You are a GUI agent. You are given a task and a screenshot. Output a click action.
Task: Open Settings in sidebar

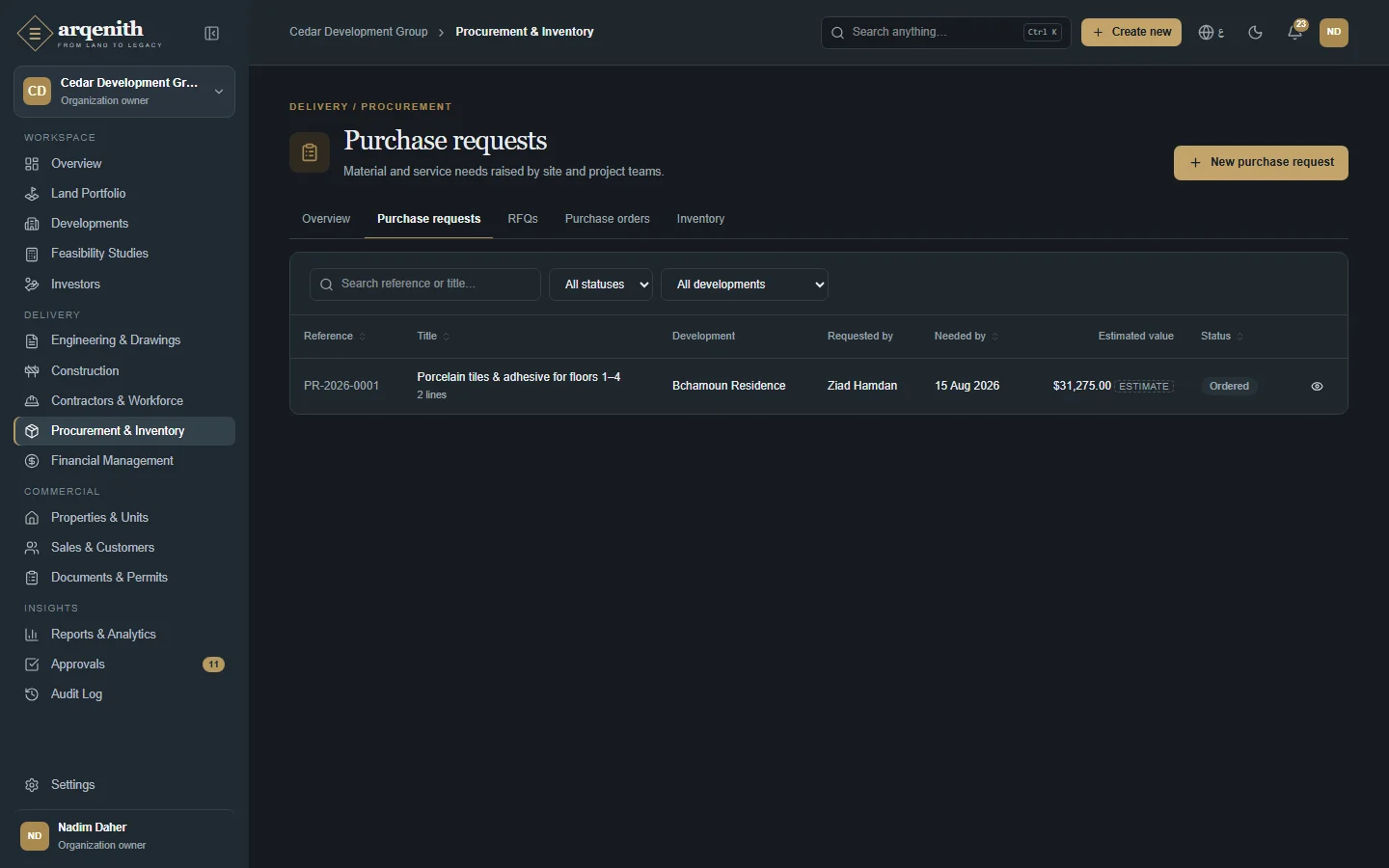124,785
